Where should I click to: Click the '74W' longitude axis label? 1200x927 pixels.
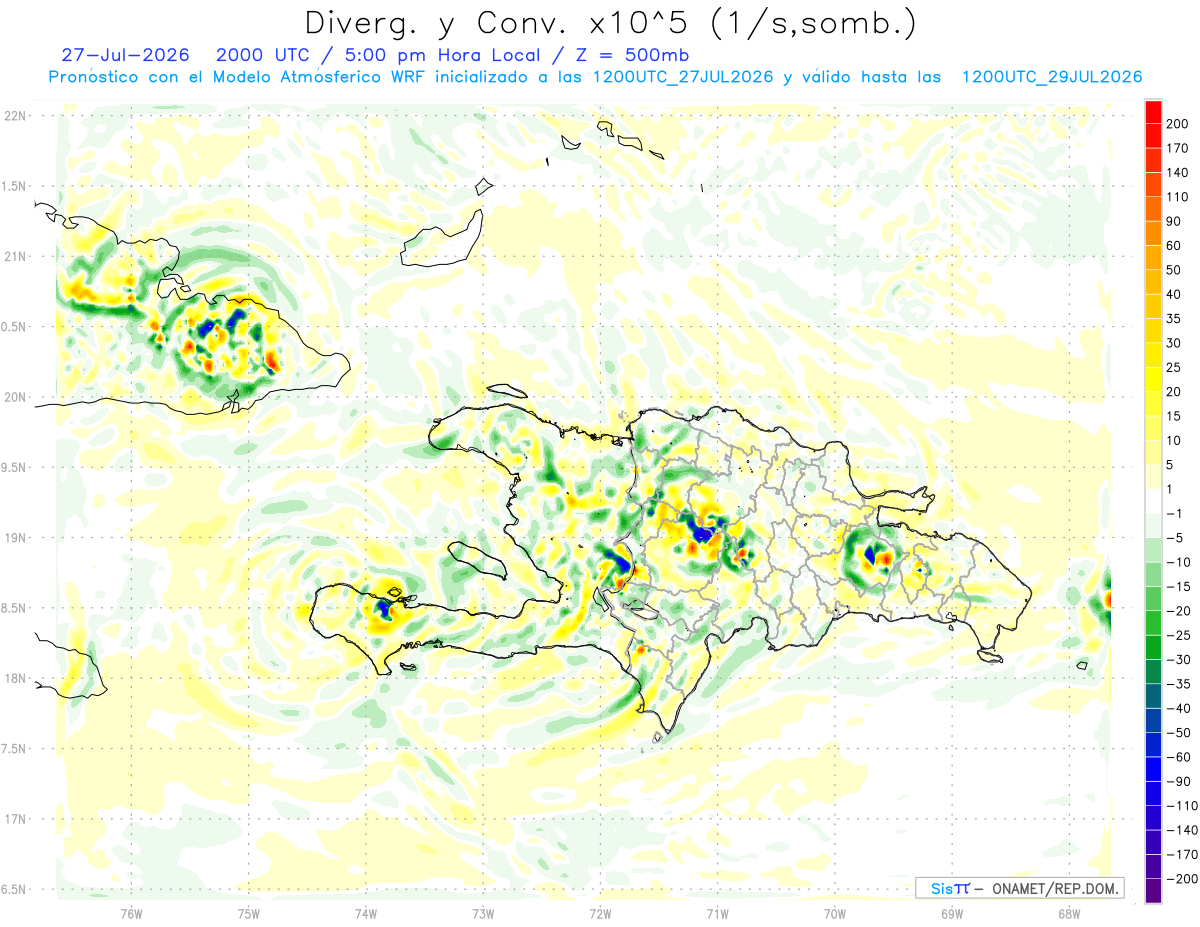point(366,913)
